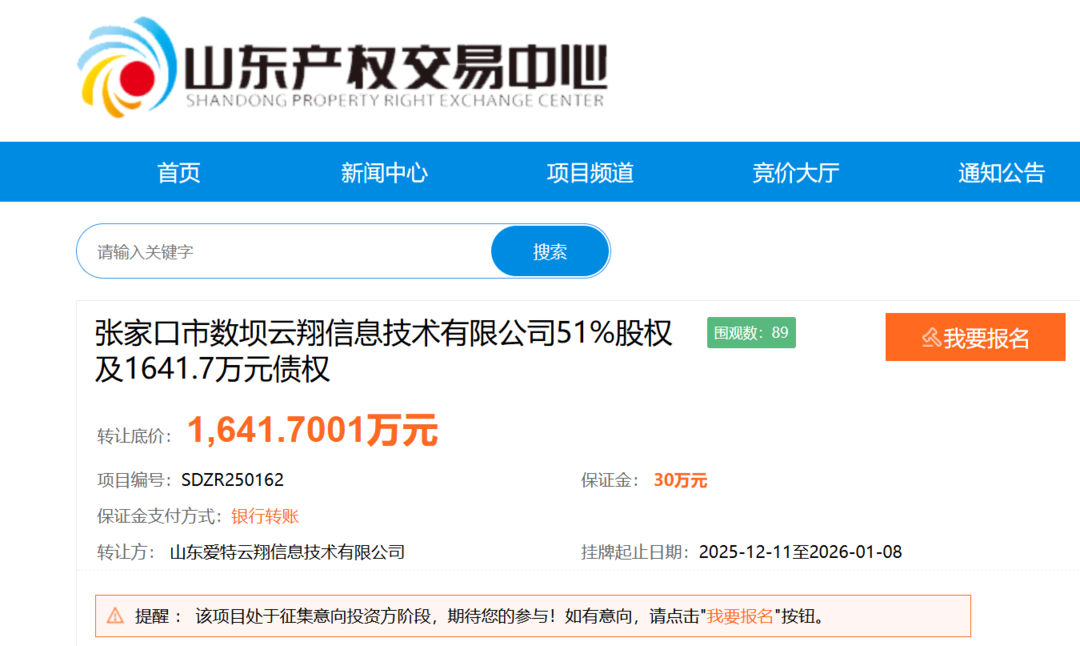The image size is (1080, 646).
Task: Click the 30万元 deposit amount
Action: 680,480
